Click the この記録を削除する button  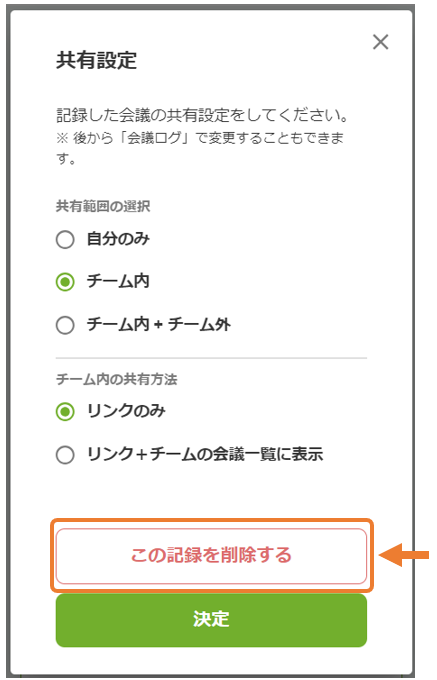[211, 556]
